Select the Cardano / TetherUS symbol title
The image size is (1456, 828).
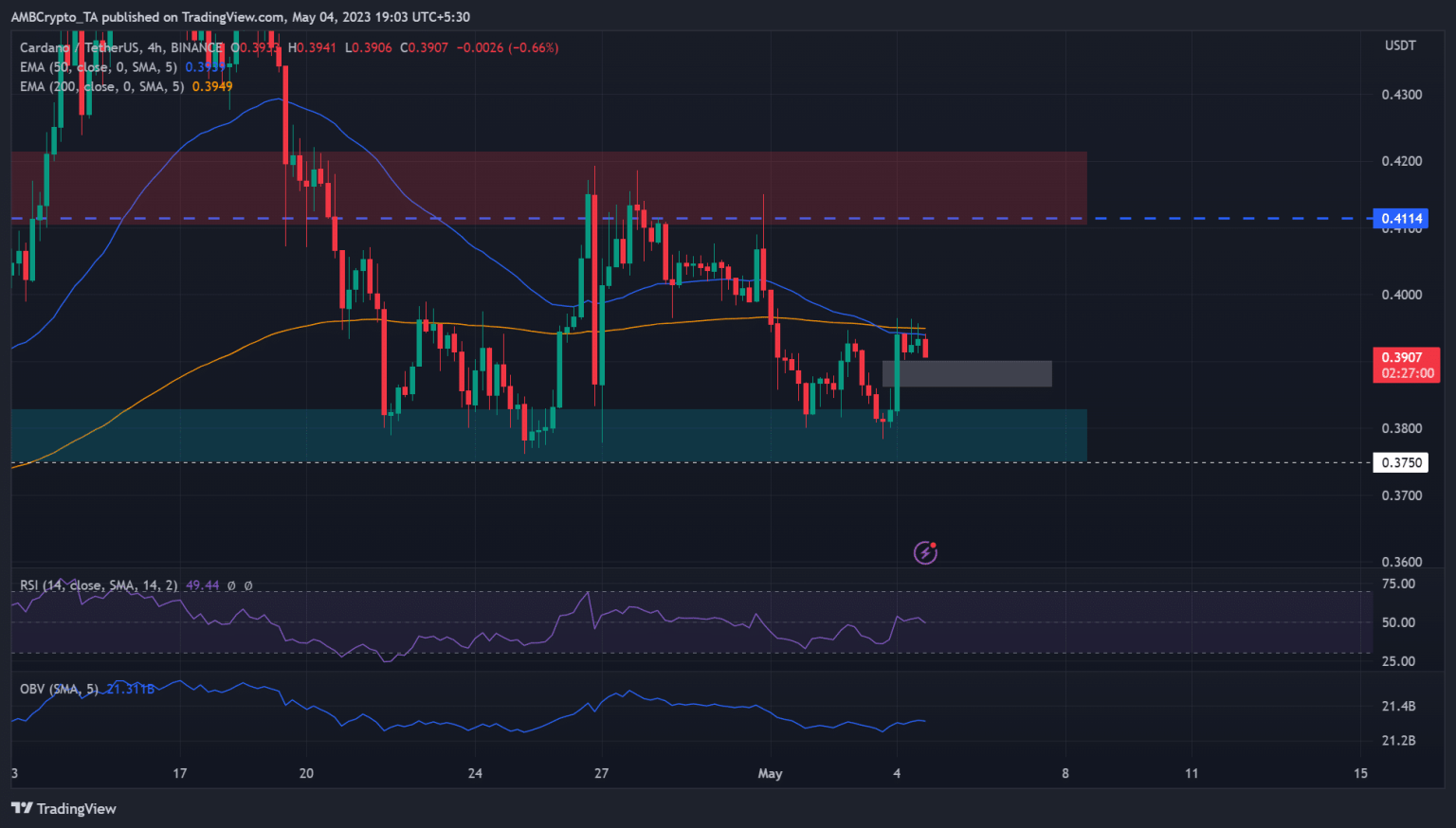(x=119, y=47)
